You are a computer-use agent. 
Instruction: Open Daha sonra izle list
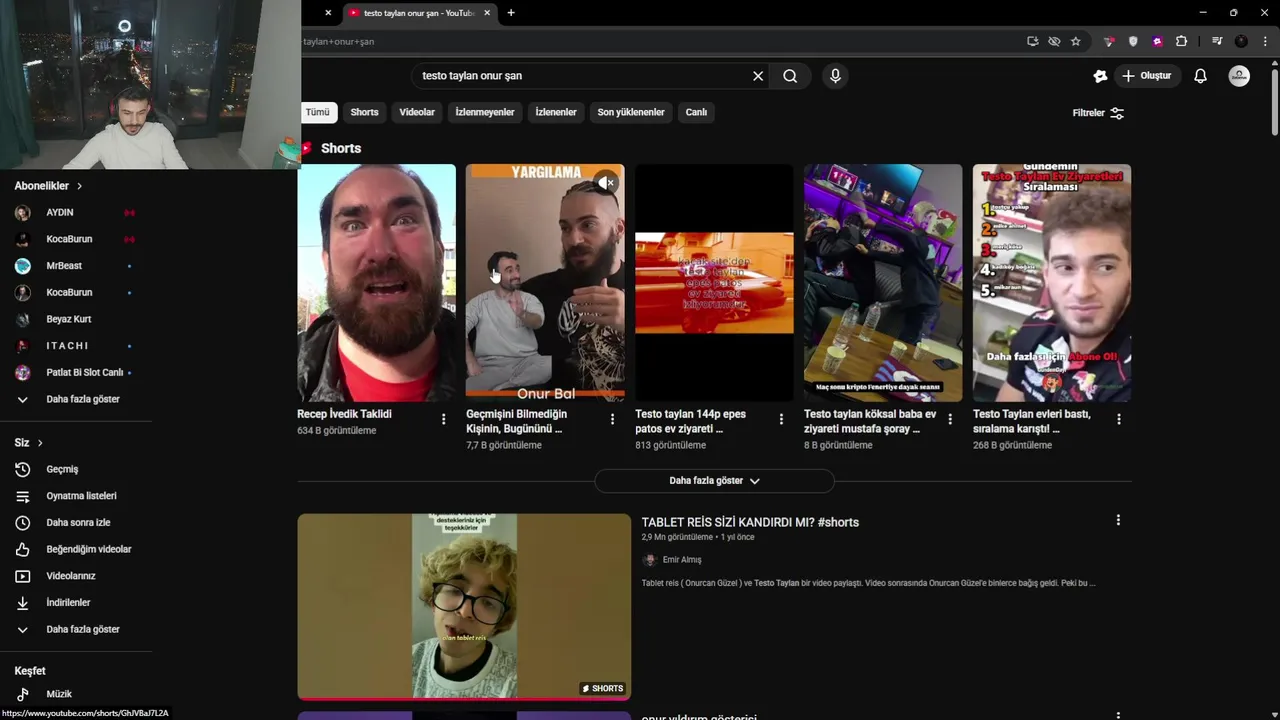coord(76,522)
